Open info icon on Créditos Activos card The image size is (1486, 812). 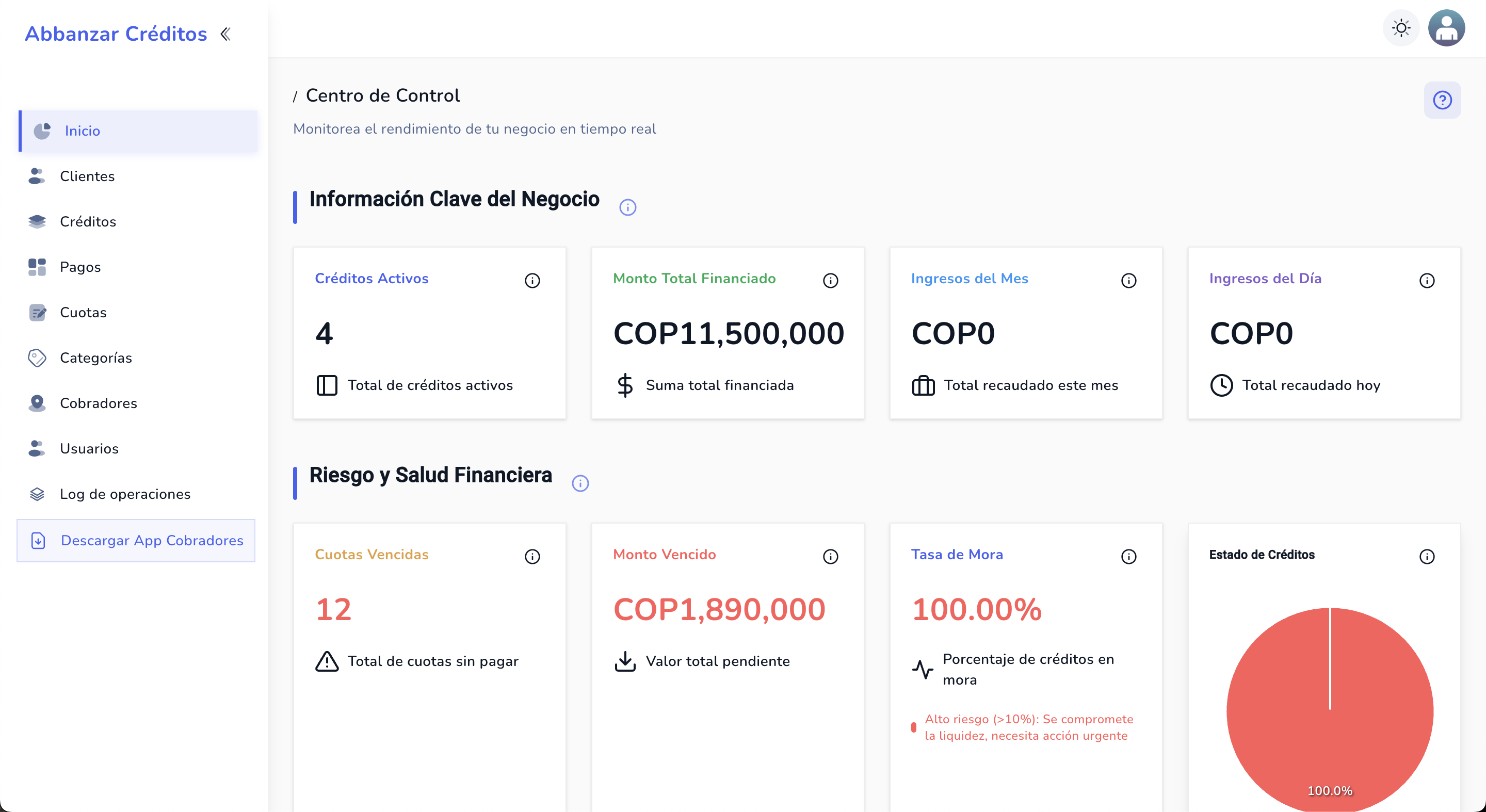[x=532, y=280]
